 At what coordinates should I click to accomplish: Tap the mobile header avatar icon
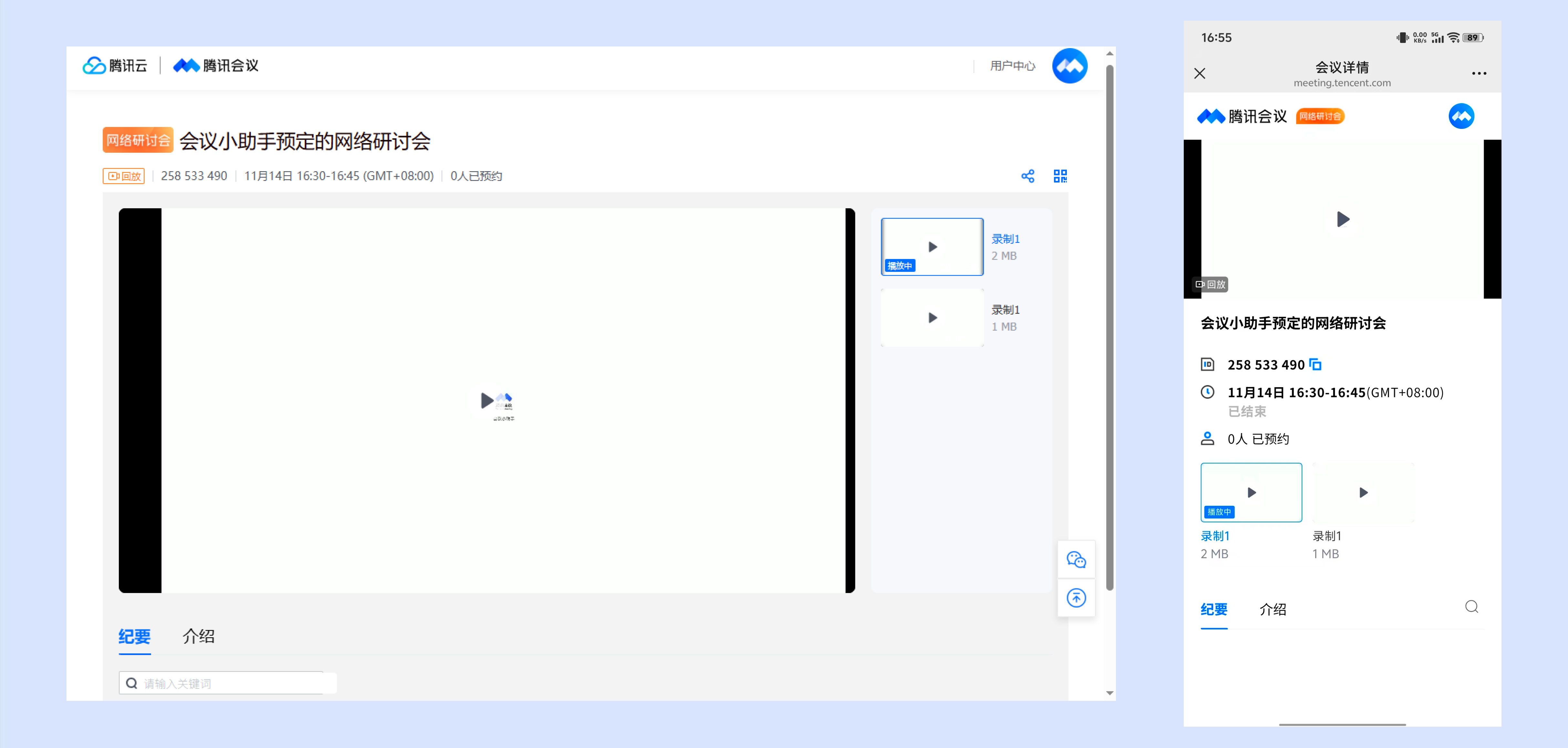[1461, 116]
